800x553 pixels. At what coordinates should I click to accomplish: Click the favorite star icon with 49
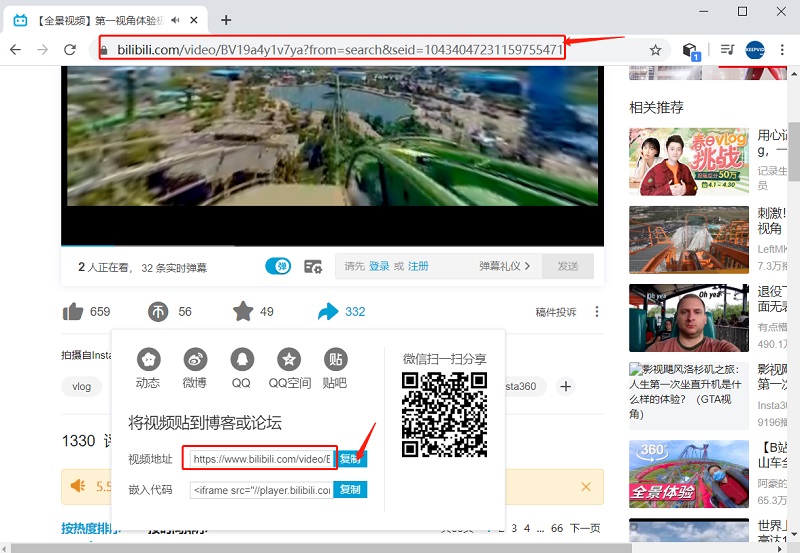(x=243, y=311)
